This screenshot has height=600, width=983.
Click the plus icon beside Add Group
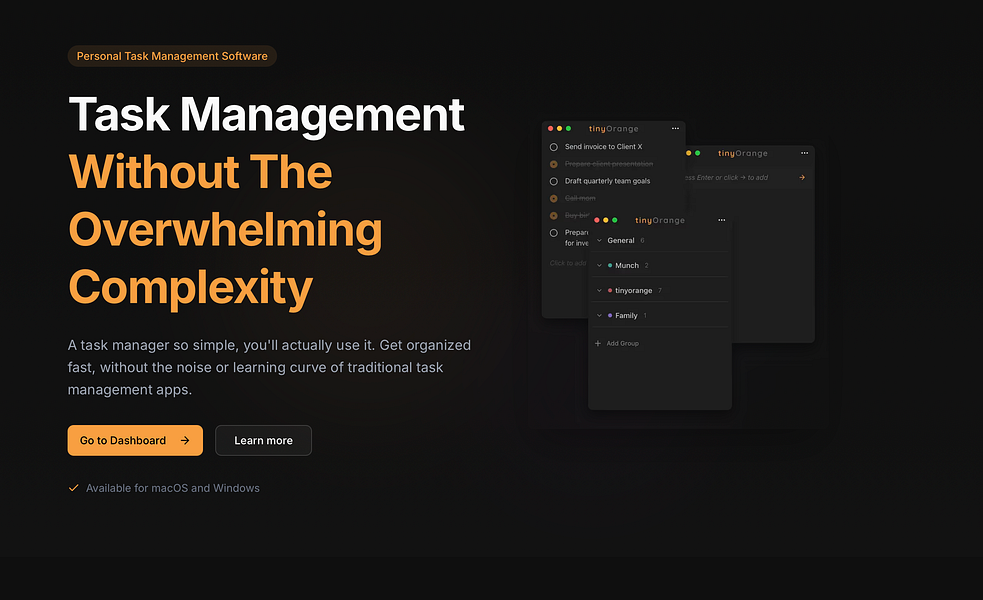597,344
